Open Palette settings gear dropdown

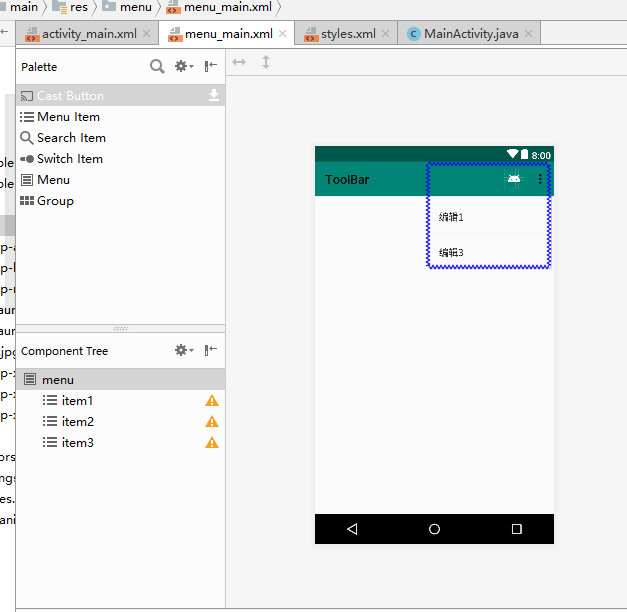(x=184, y=66)
